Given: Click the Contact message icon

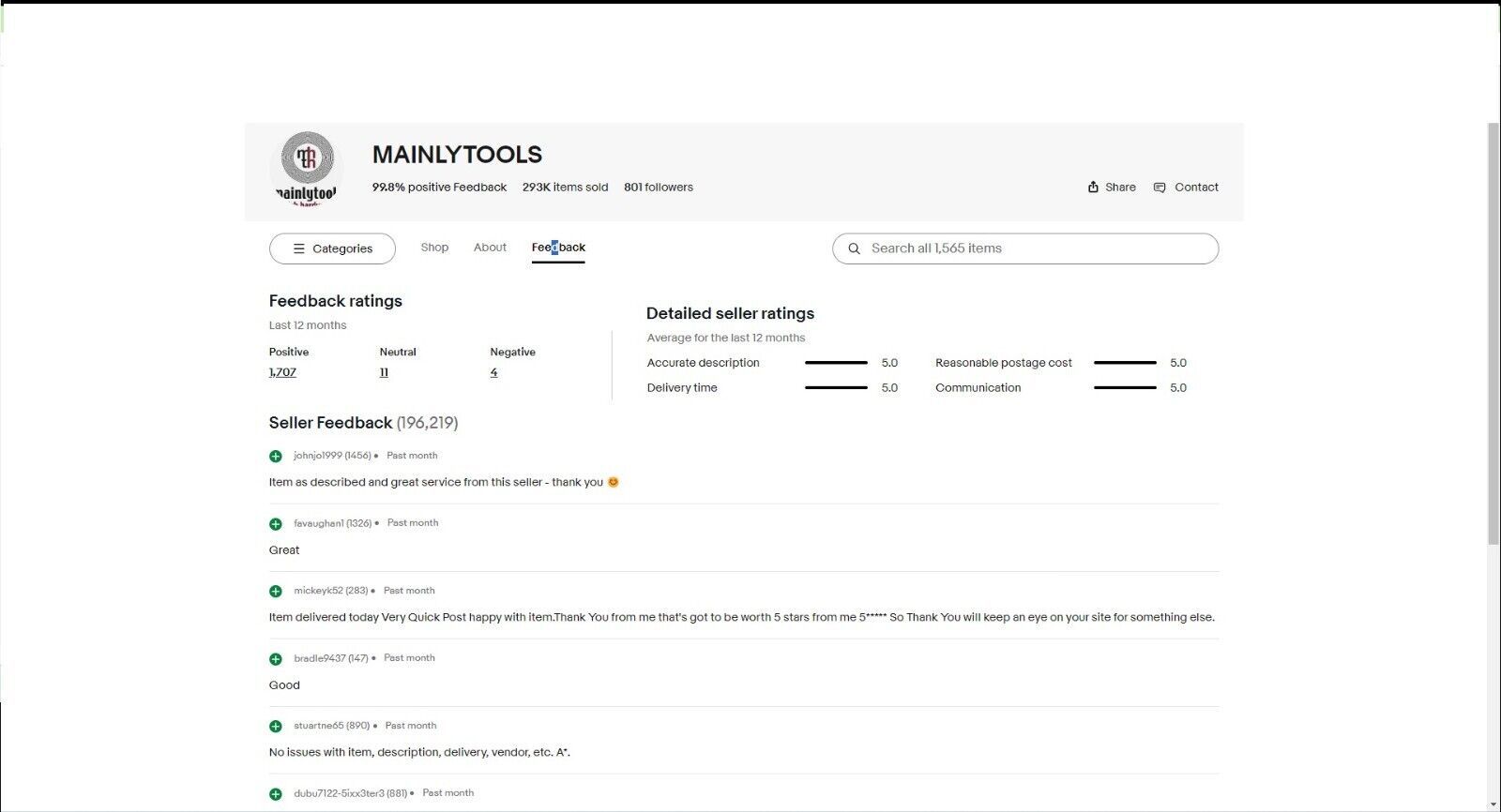Looking at the screenshot, I should pyautogui.click(x=1160, y=188).
